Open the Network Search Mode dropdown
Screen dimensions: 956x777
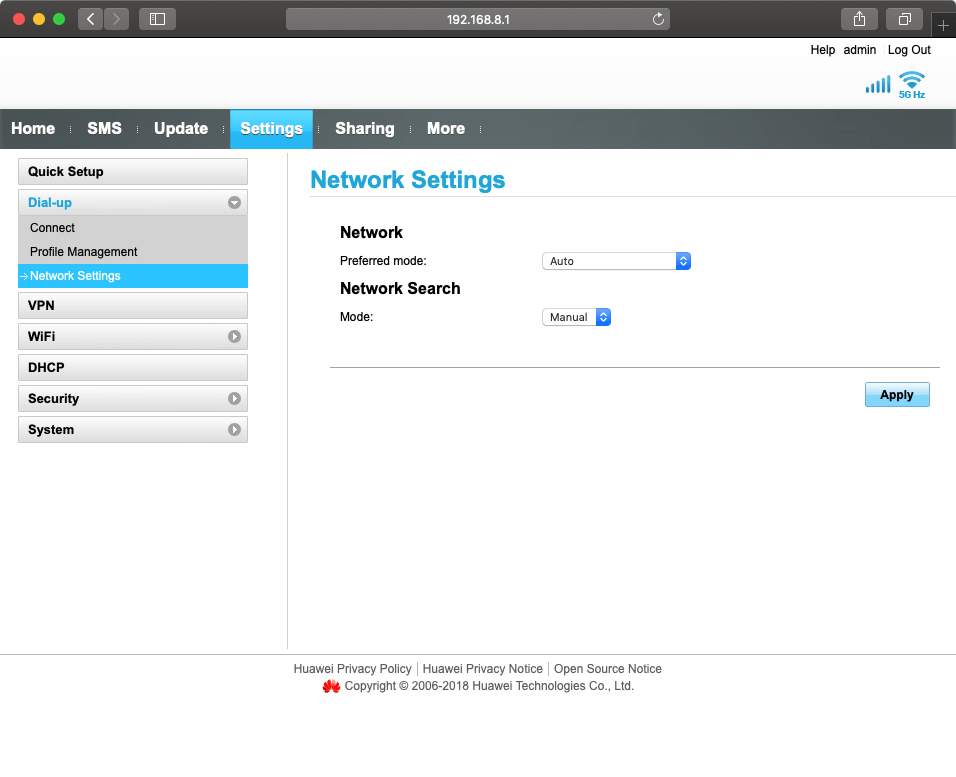click(x=576, y=317)
